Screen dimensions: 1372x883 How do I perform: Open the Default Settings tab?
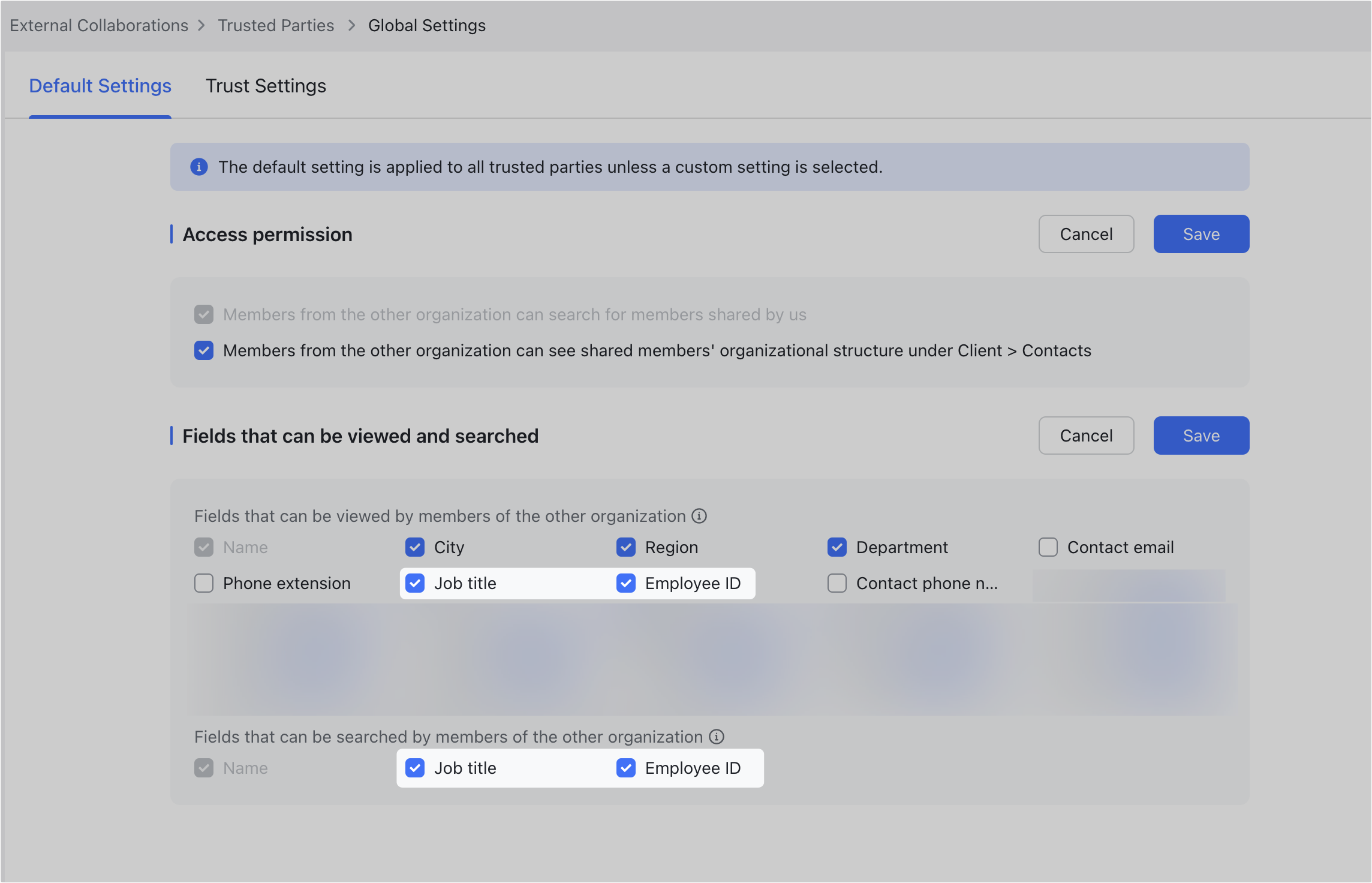coord(100,86)
